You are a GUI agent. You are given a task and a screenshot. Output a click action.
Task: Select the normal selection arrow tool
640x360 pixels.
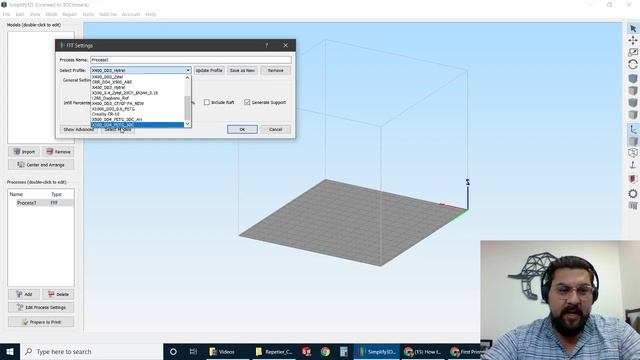point(633,28)
